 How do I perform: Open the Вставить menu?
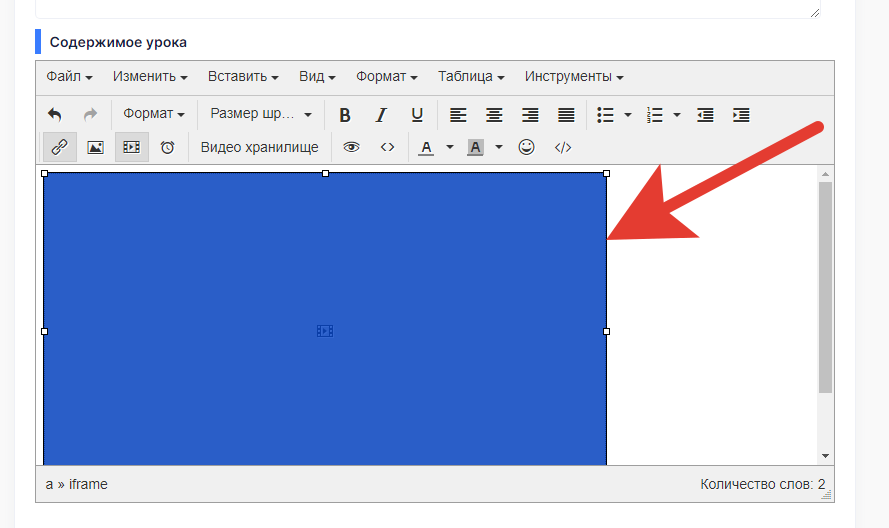(x=243, y=77)
